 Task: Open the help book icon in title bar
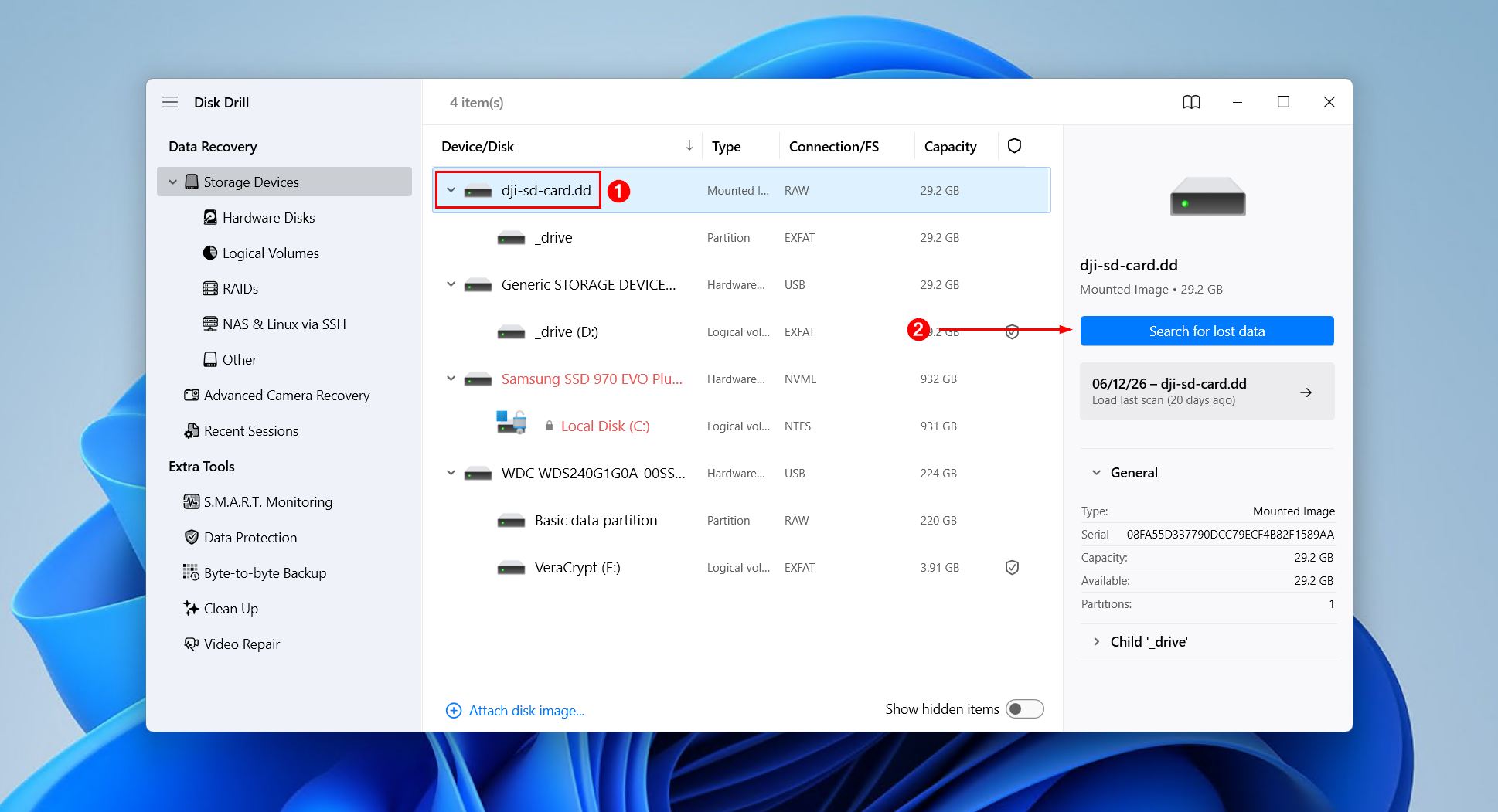(x=1191, y=102)
